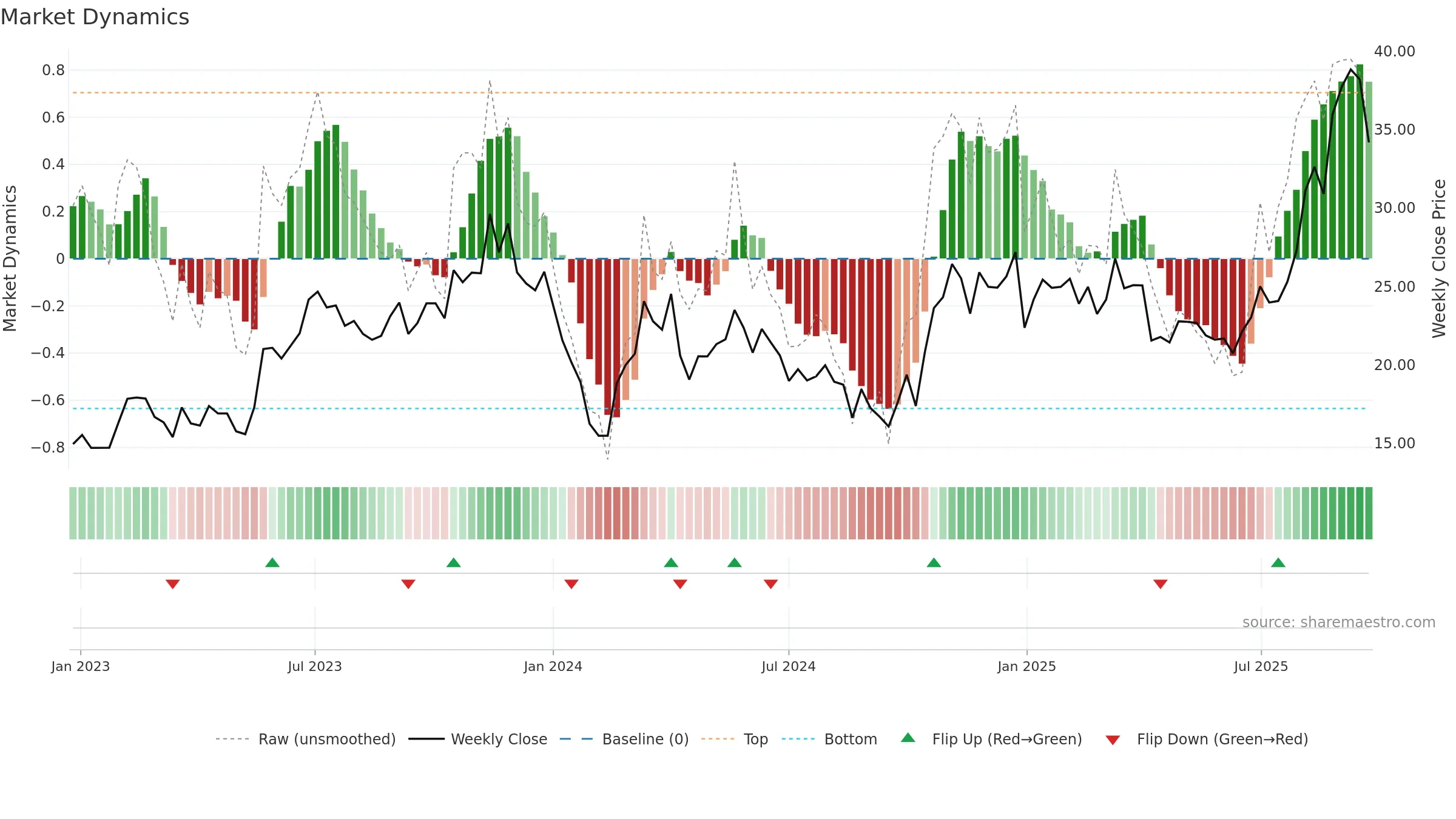Click the Jan 2023 x-axis label
This screenshot has width=1456, height=819.
click(81, 666)
